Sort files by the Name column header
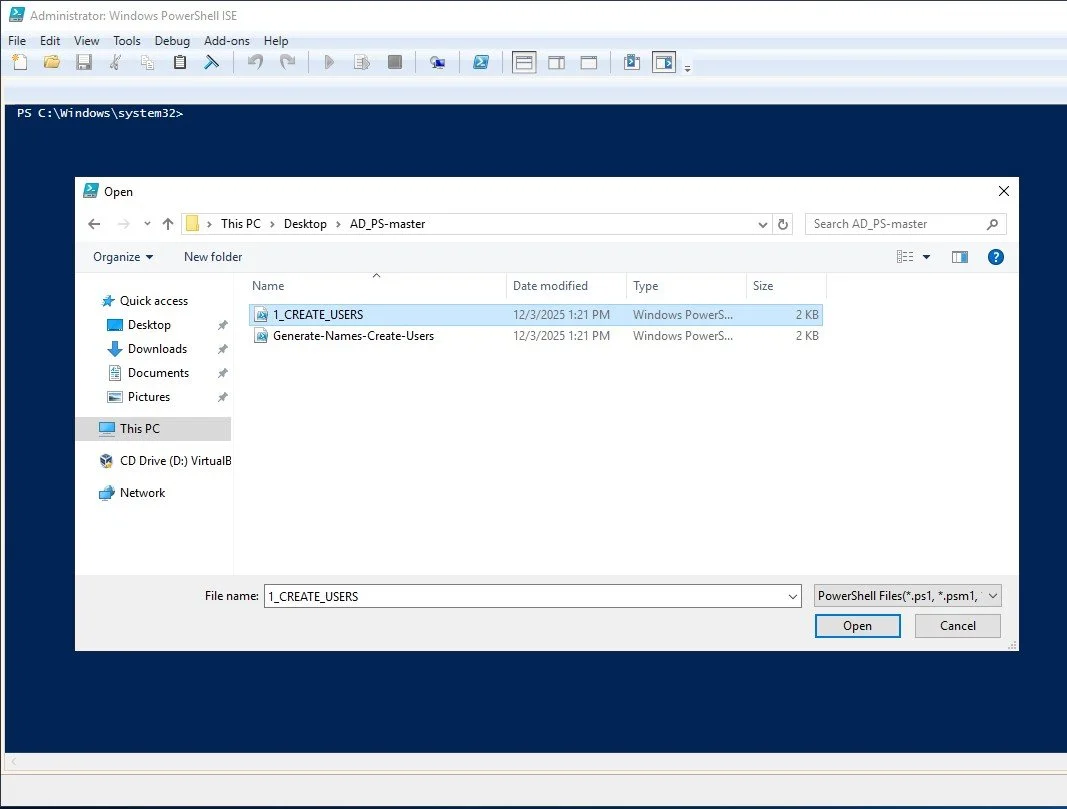Image resolution: width=1067 pixels, height=809 pixels. (376, 286)
